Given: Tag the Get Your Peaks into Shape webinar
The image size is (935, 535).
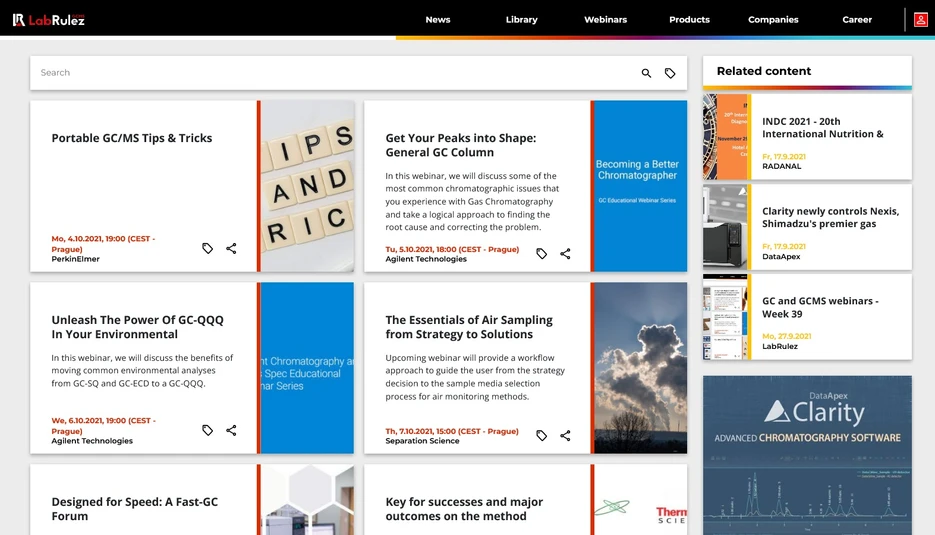Looking at the screenshot, I should (541, 254).
